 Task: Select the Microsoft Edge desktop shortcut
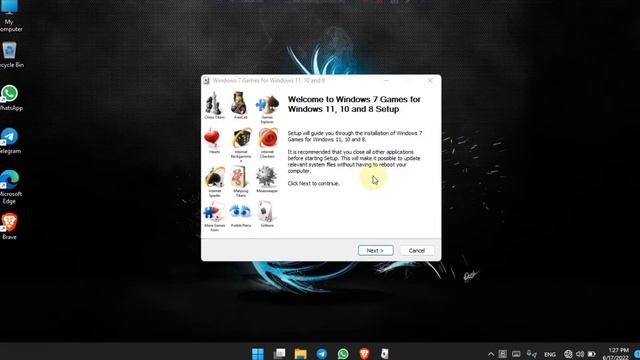tap(10, 187)
